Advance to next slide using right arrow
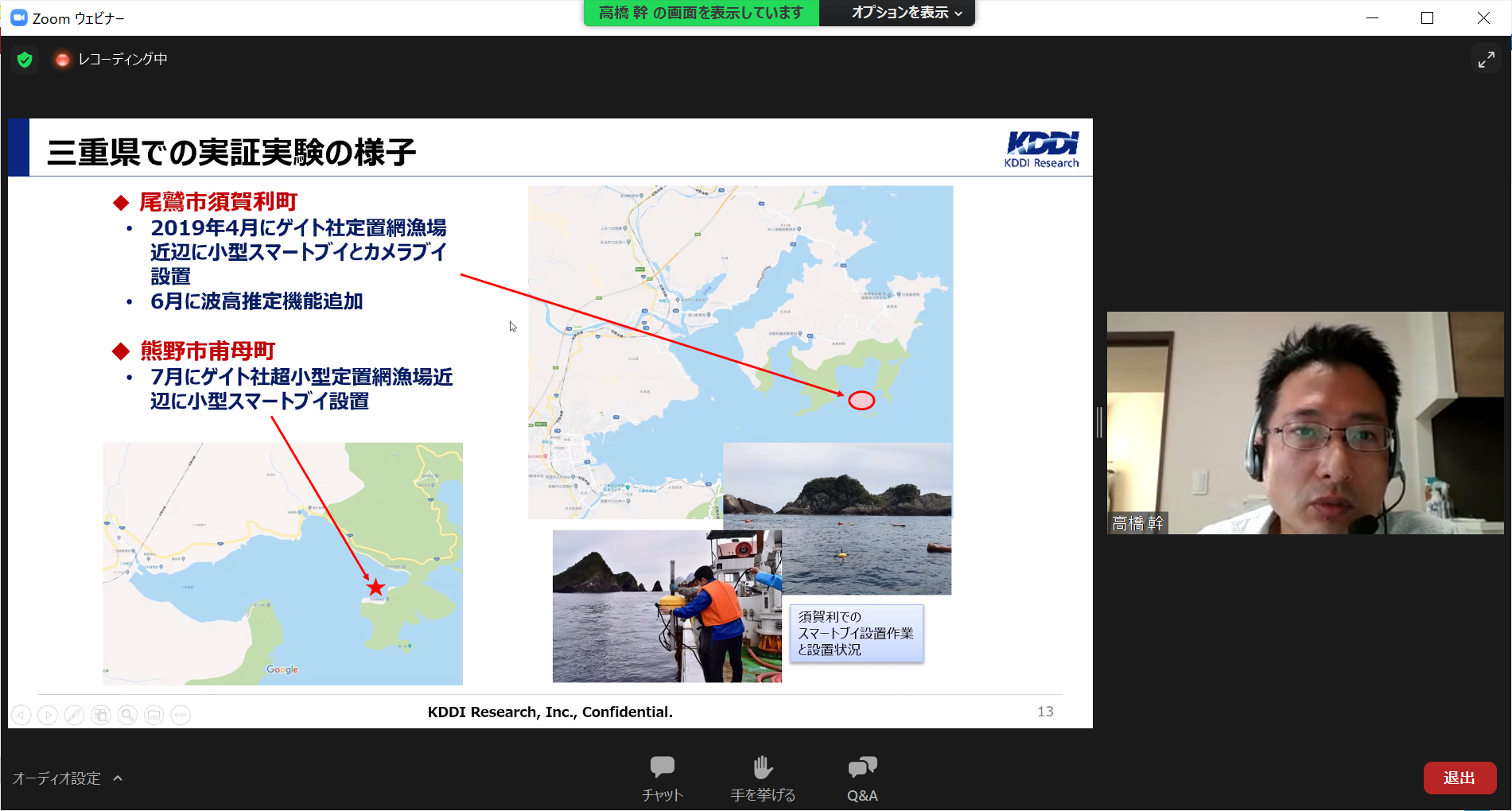This screenshot has width=1512, height=811. pyautogui.click(x=48, y=715)
